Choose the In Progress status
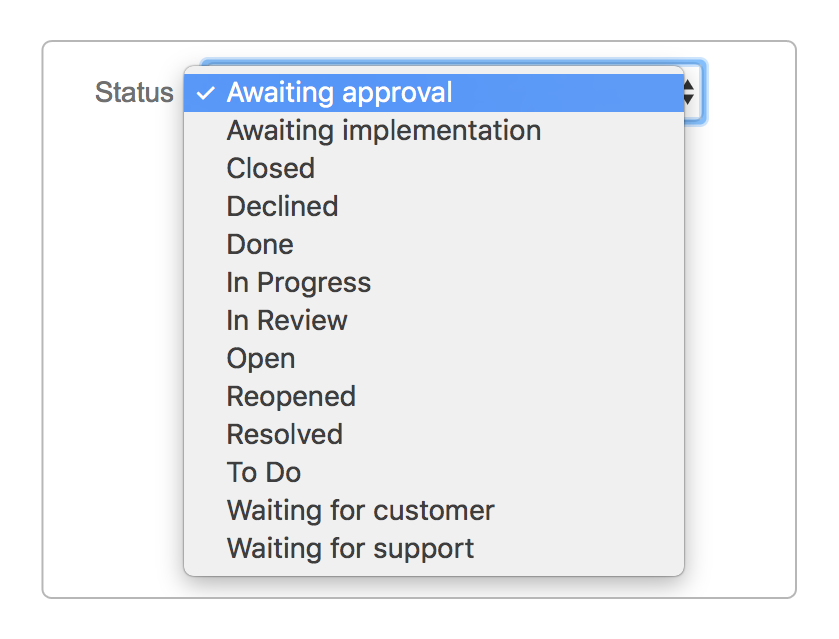 coord(298,282)
